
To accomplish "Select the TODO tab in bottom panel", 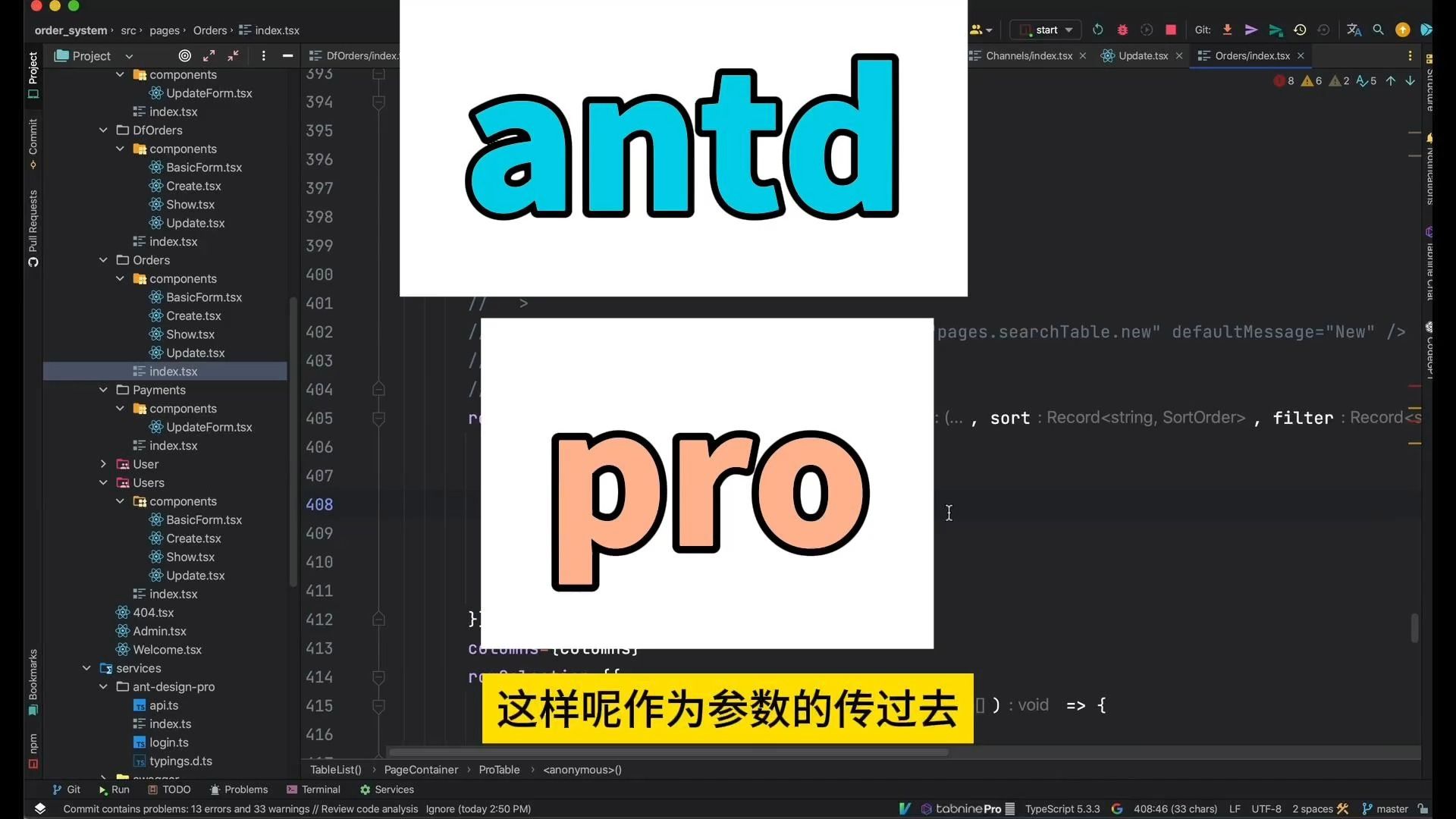I will click(176, 789).
